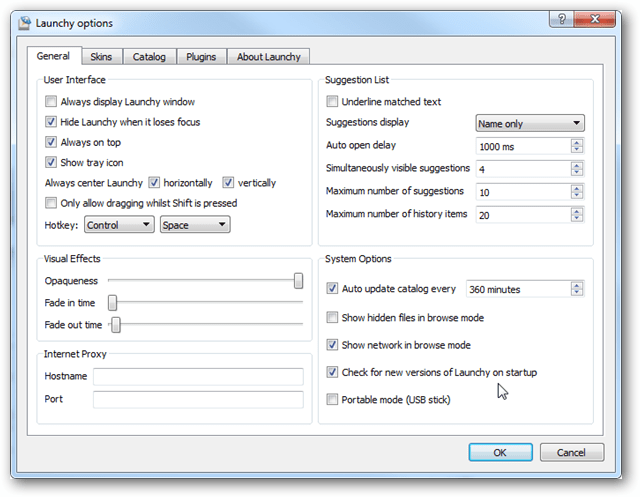Screen dimensions: 640x497
Task: Click the Opaqueness slider handle
Action: tap(298, 281)
